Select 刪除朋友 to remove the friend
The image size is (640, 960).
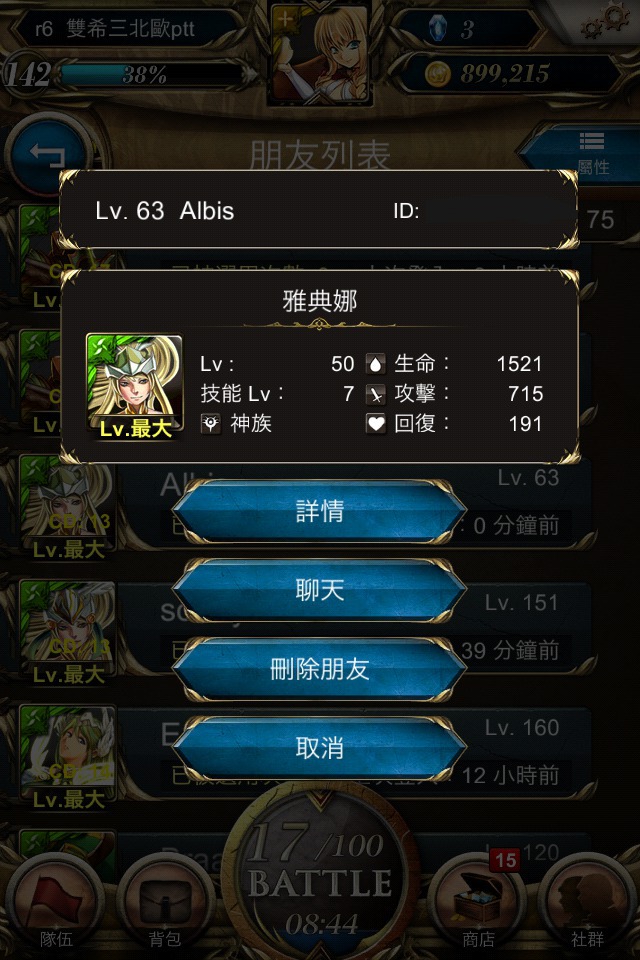click(319, 669)
